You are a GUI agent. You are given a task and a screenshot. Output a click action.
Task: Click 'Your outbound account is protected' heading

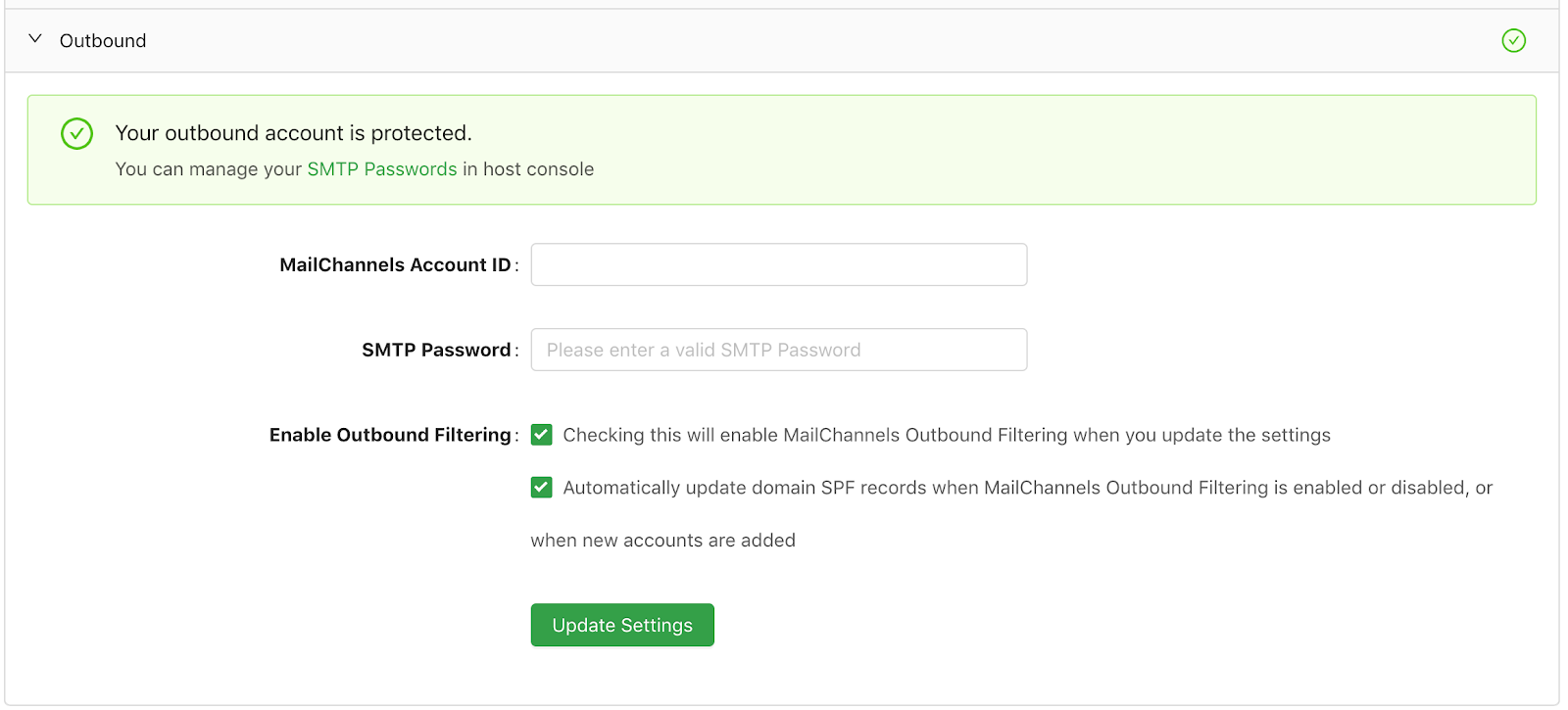point(293,132)
